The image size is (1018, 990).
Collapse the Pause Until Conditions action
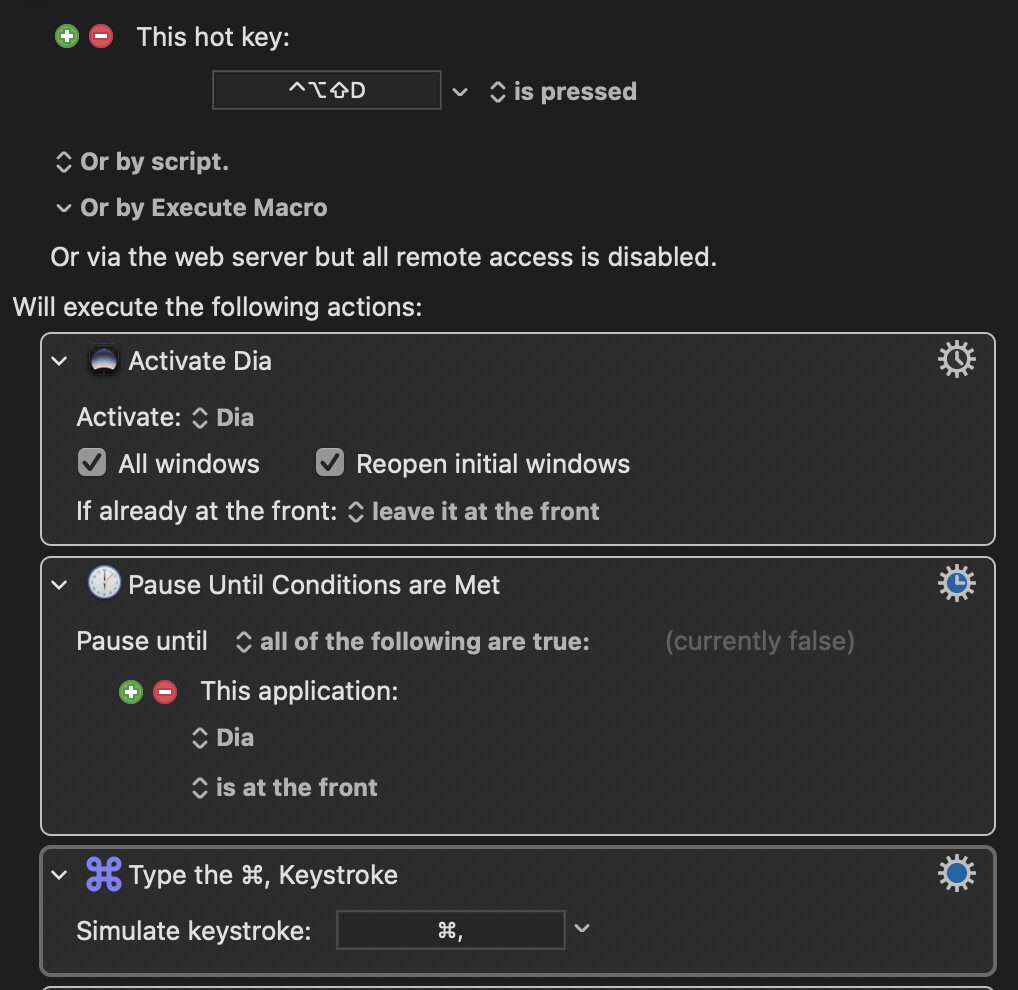[59, 585]
